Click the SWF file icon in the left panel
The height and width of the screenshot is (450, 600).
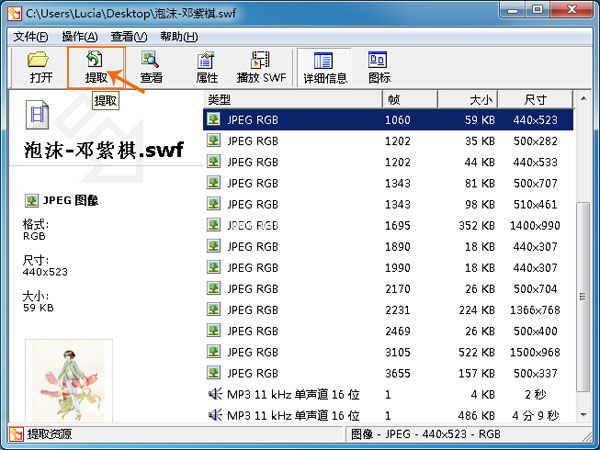(x=37, y=114)
